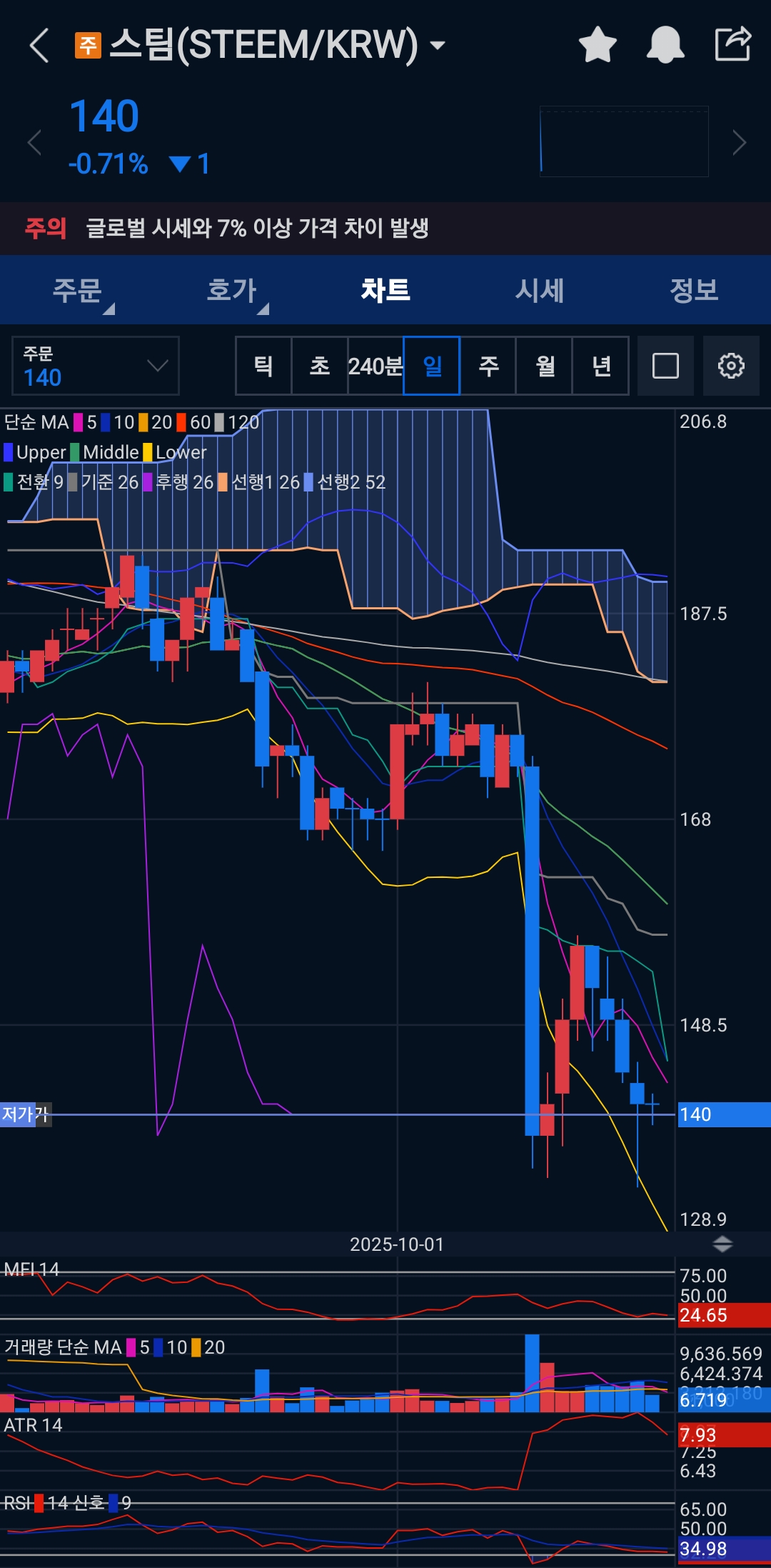Expand the 주문 140 order dropdown
The height and width of the screenshot is (1568, 771).
(x=96, y=366)
